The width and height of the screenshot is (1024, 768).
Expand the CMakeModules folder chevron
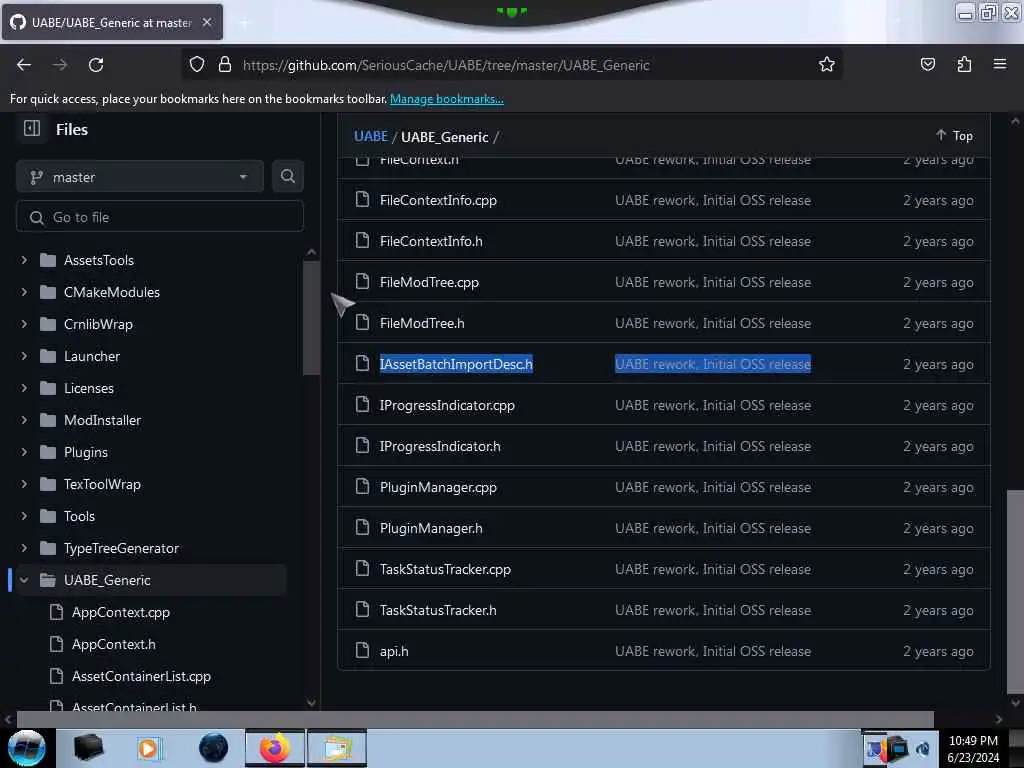[x=24, y=292]
